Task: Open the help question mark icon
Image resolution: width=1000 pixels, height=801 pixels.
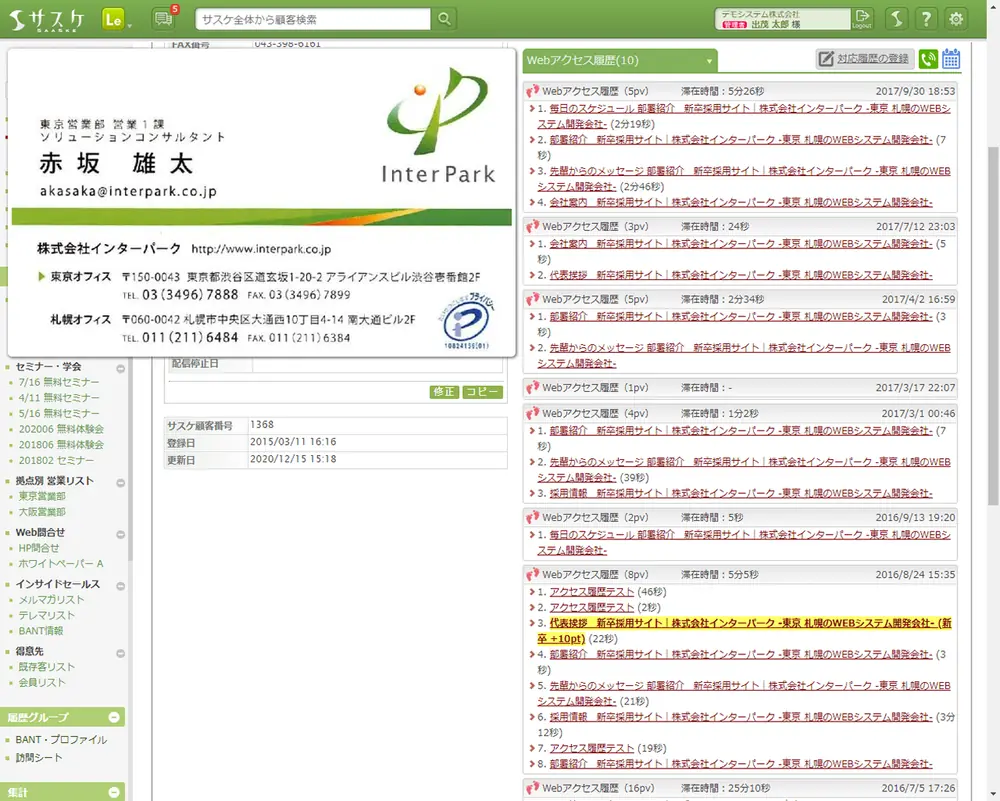Action: (x=926, y=19)
